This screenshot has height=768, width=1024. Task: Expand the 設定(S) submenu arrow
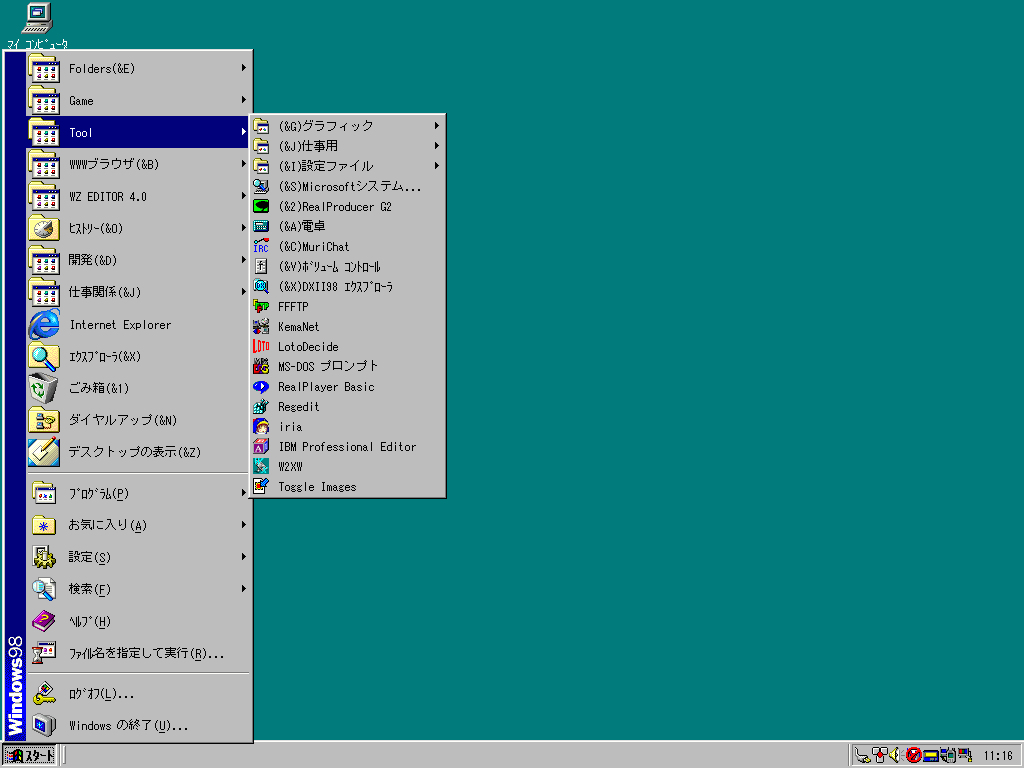[x=244, y=557]
